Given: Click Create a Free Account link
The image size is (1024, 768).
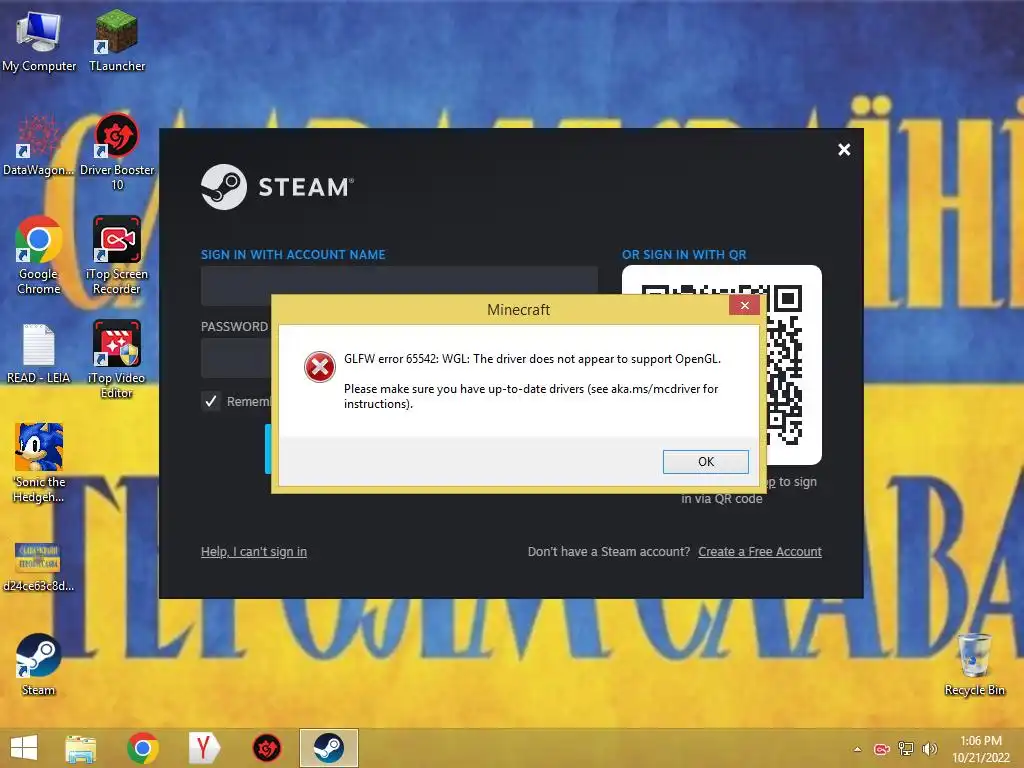Looking at the screenshot, I should click(x=760, y=552).
